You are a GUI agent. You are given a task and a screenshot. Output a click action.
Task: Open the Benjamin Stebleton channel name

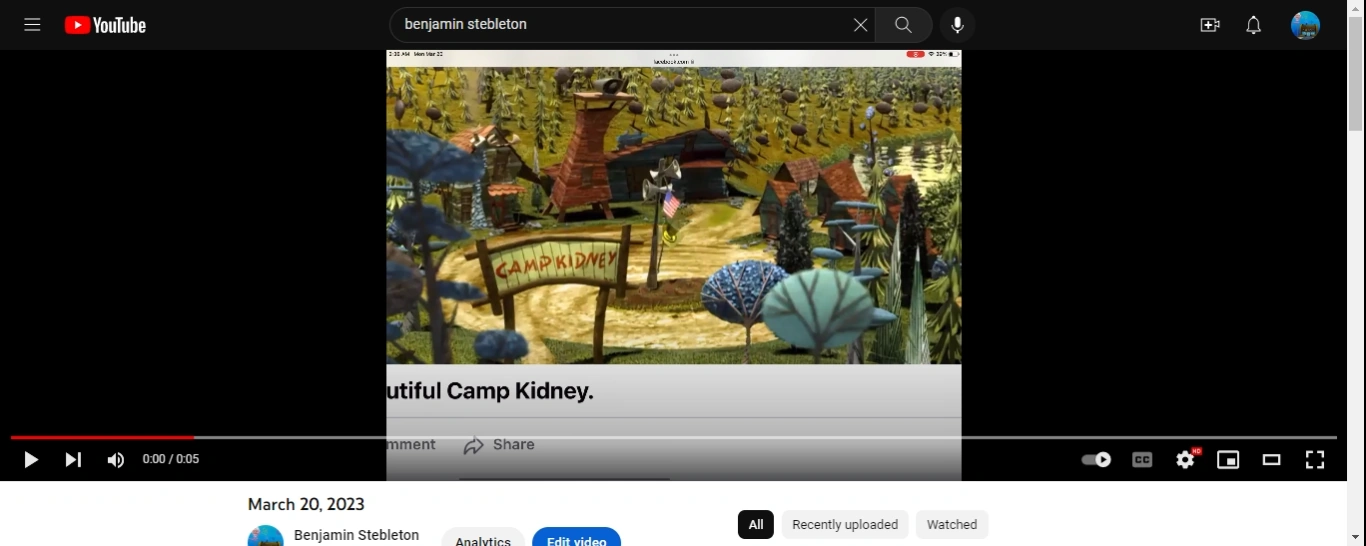356,535
